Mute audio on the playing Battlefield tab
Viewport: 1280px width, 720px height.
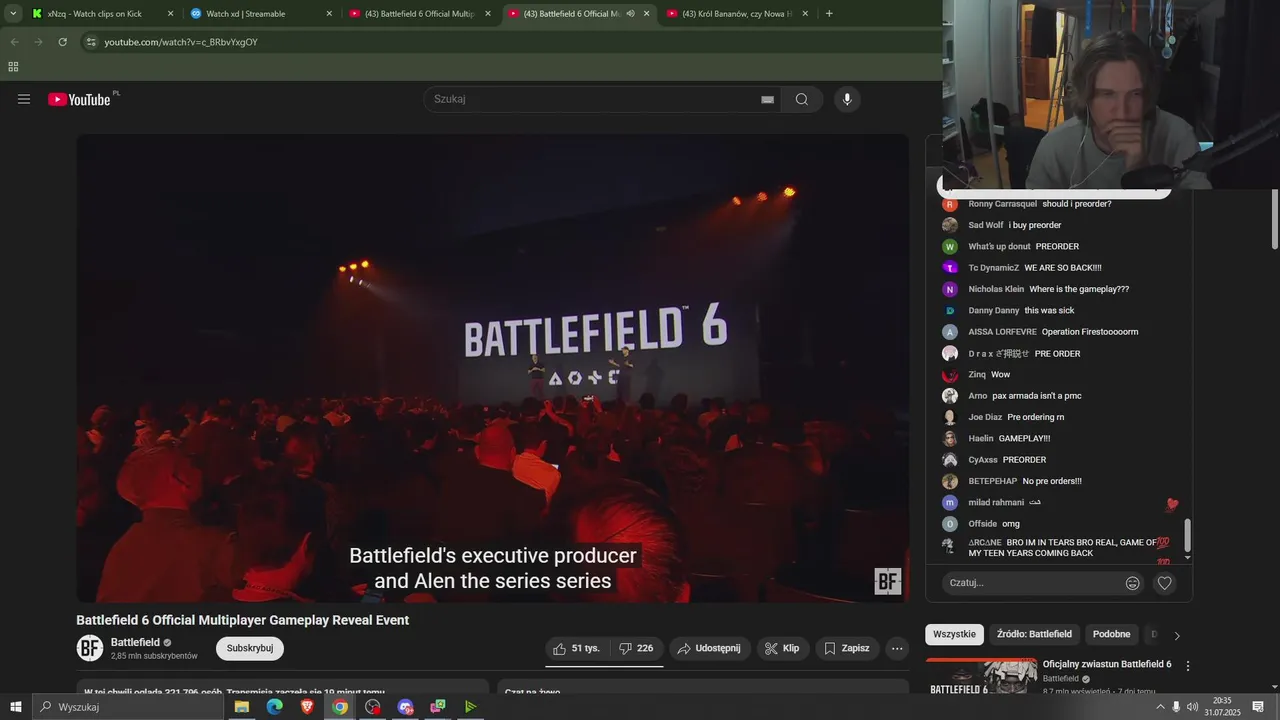(x=630, y=14)
